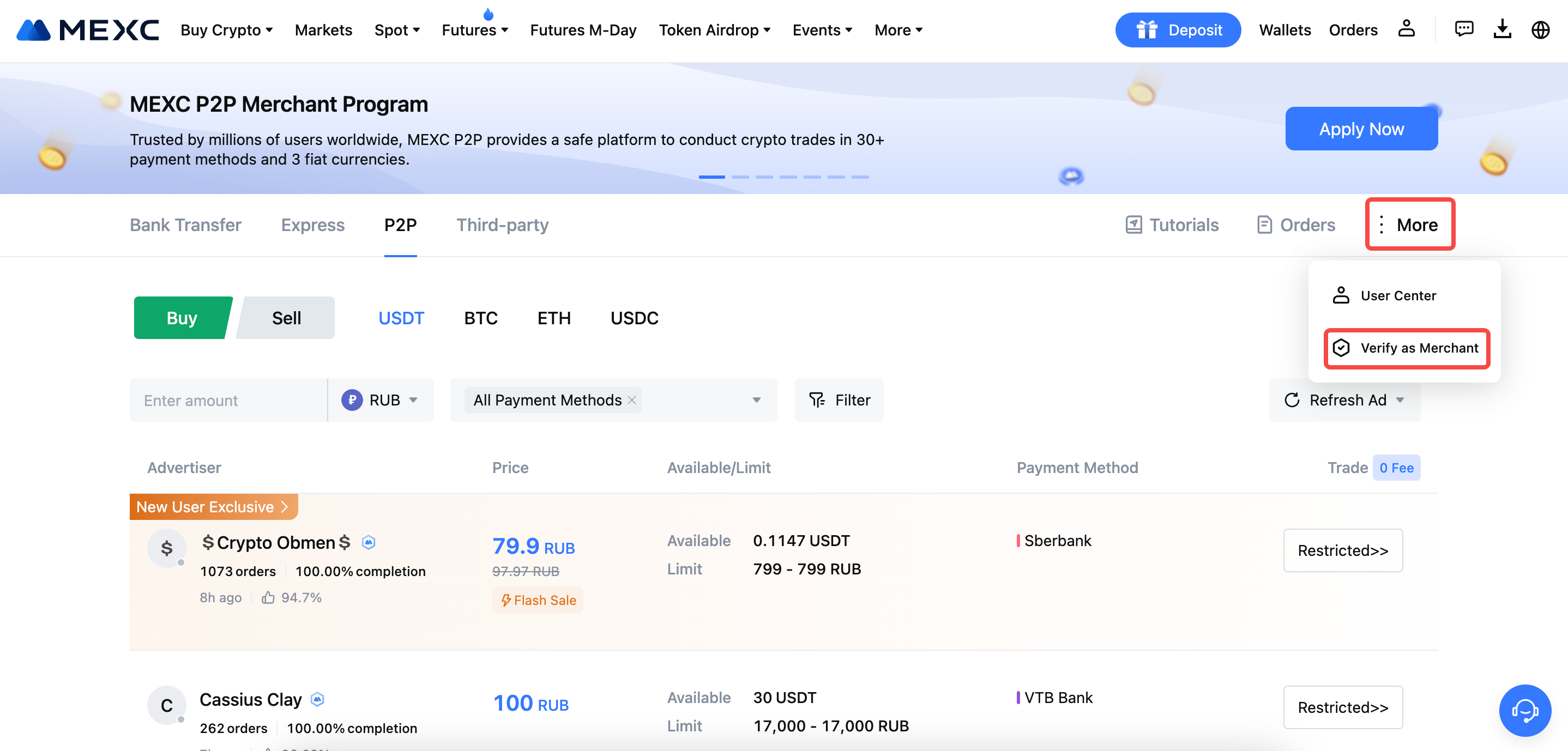Click the Filter button
This screenshot has width=1568, height=751.
[839, 400]
